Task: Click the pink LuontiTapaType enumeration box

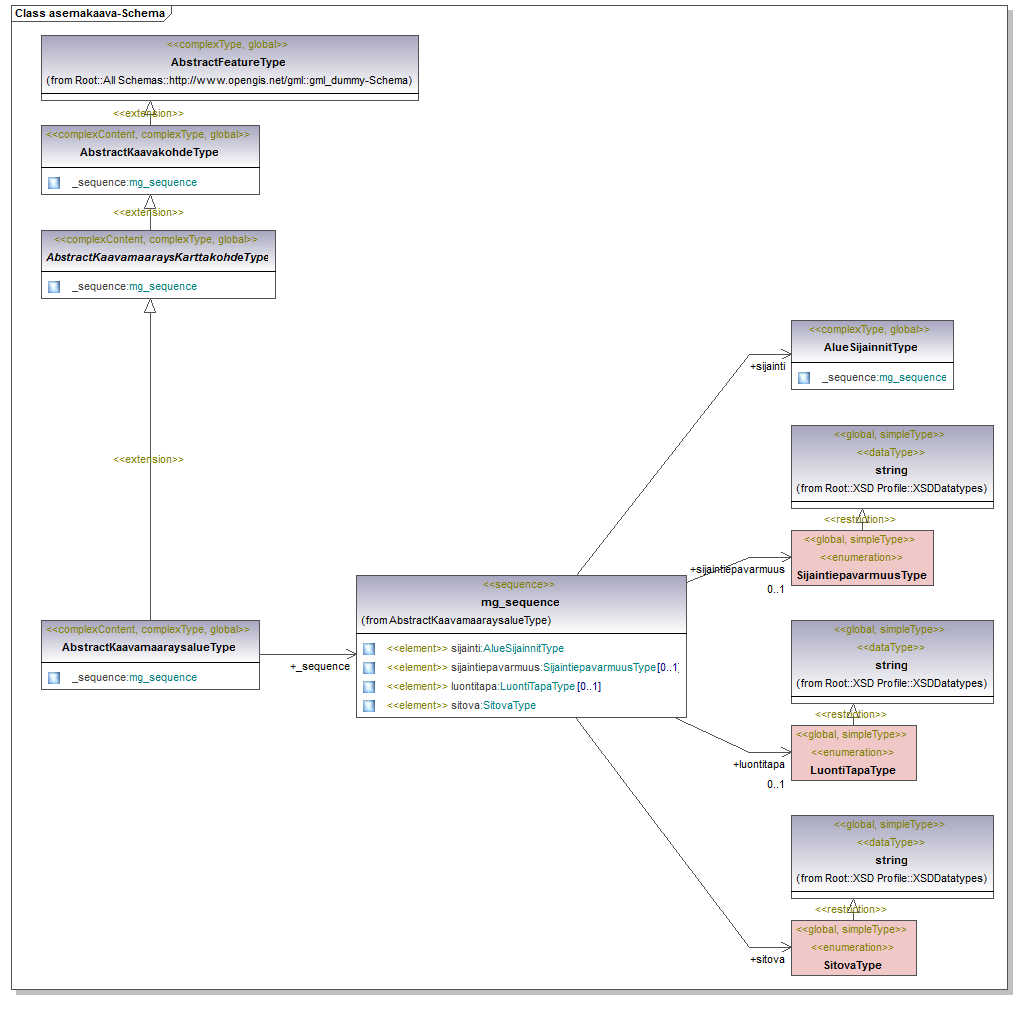Action: click(852, 753)
